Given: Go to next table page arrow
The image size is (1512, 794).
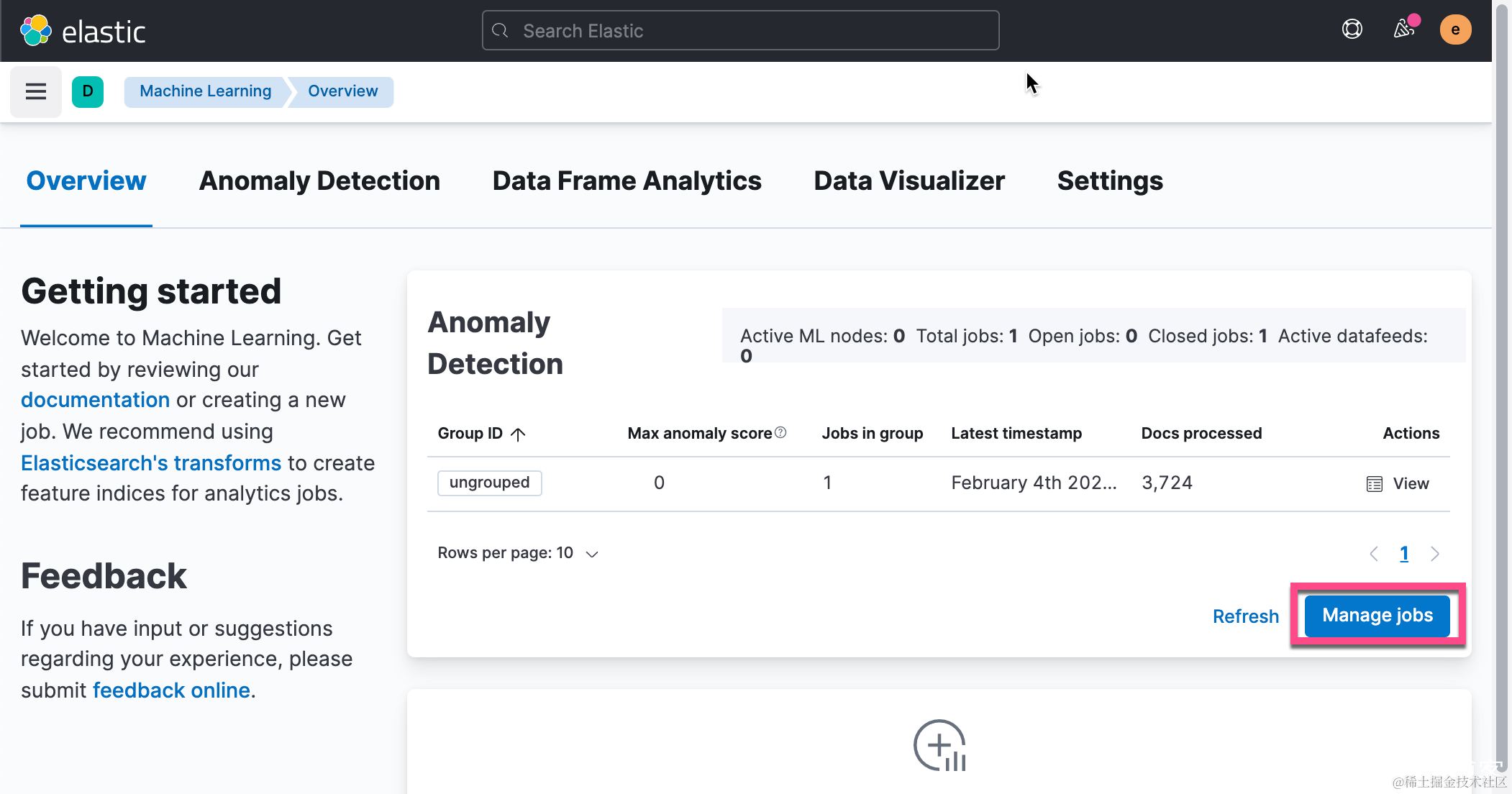Looking at the screenshot, I should 1435,553.
